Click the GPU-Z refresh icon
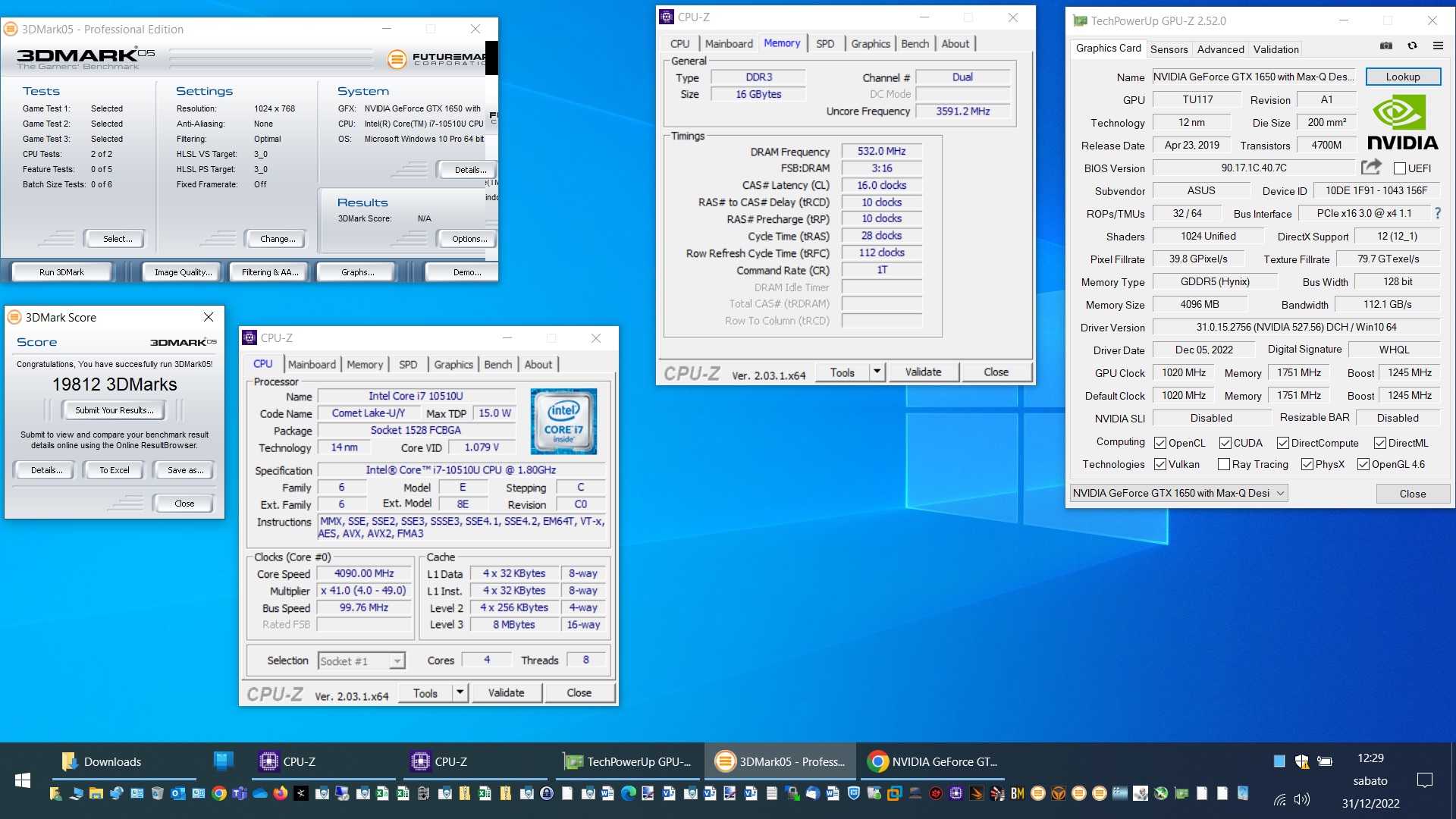1456x819 pixels. point(1412,46)
